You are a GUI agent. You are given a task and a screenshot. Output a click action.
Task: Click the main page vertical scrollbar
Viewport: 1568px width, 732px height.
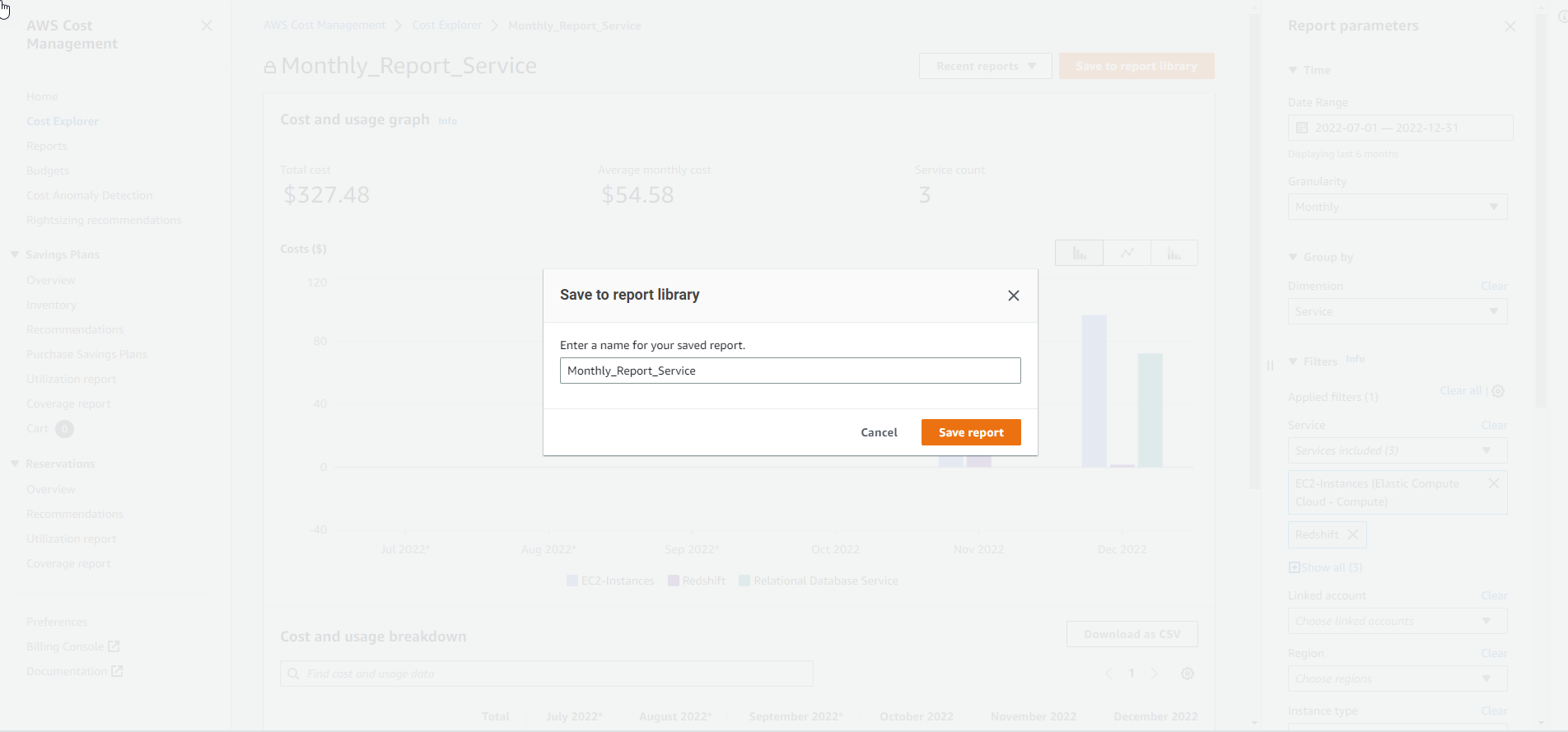1254,251
